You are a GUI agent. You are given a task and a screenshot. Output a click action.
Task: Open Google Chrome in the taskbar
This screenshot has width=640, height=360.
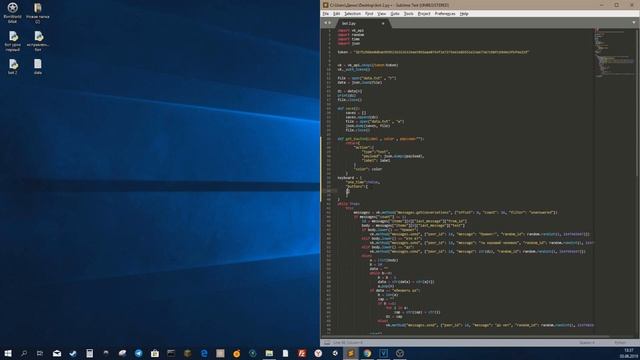367,353
